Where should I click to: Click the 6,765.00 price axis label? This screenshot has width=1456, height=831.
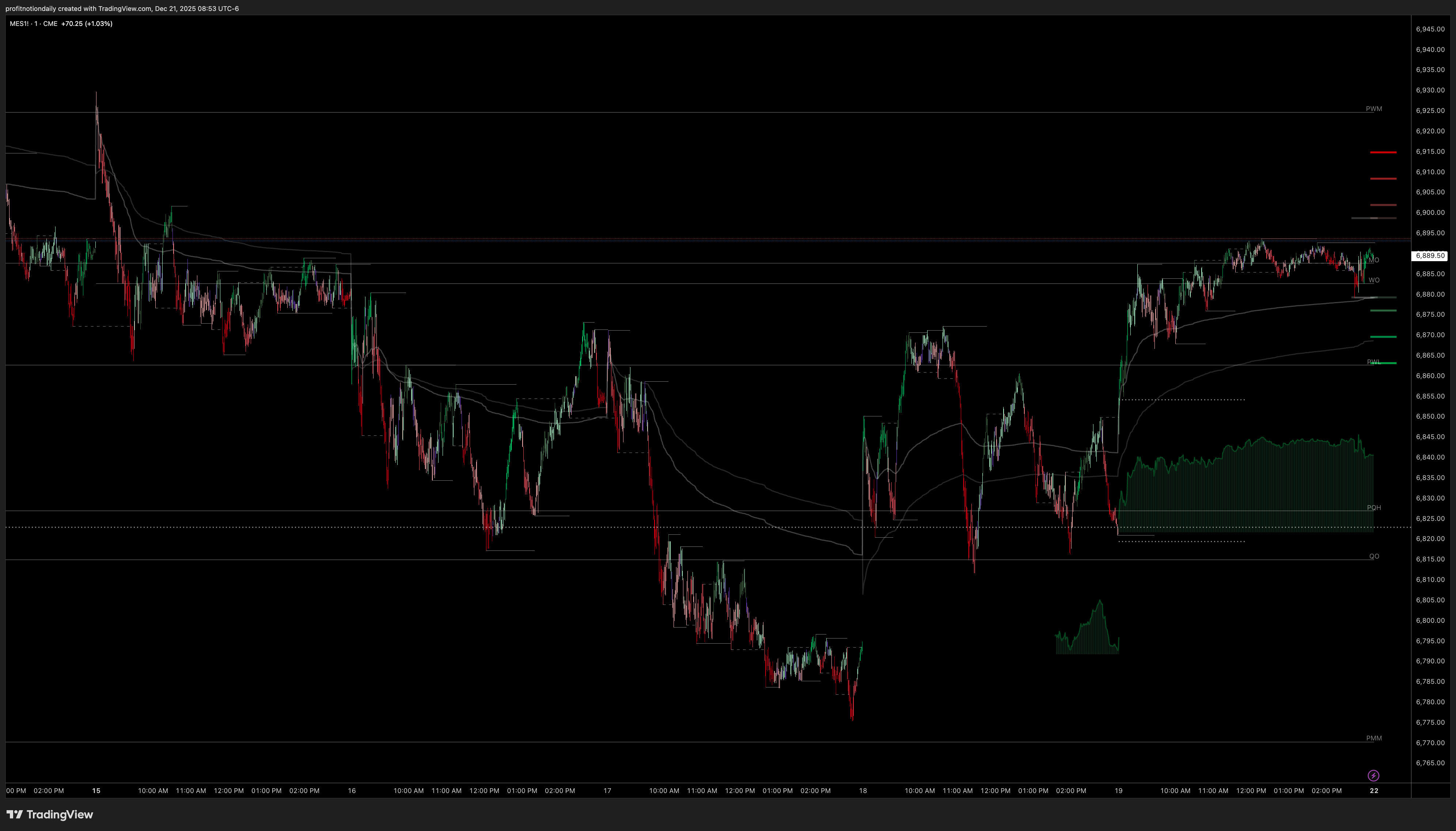click(1430, 763)
